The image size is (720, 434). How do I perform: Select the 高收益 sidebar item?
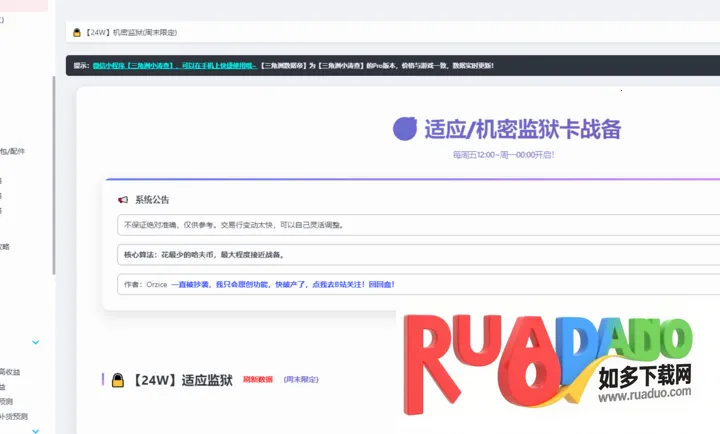pos(10,372)
